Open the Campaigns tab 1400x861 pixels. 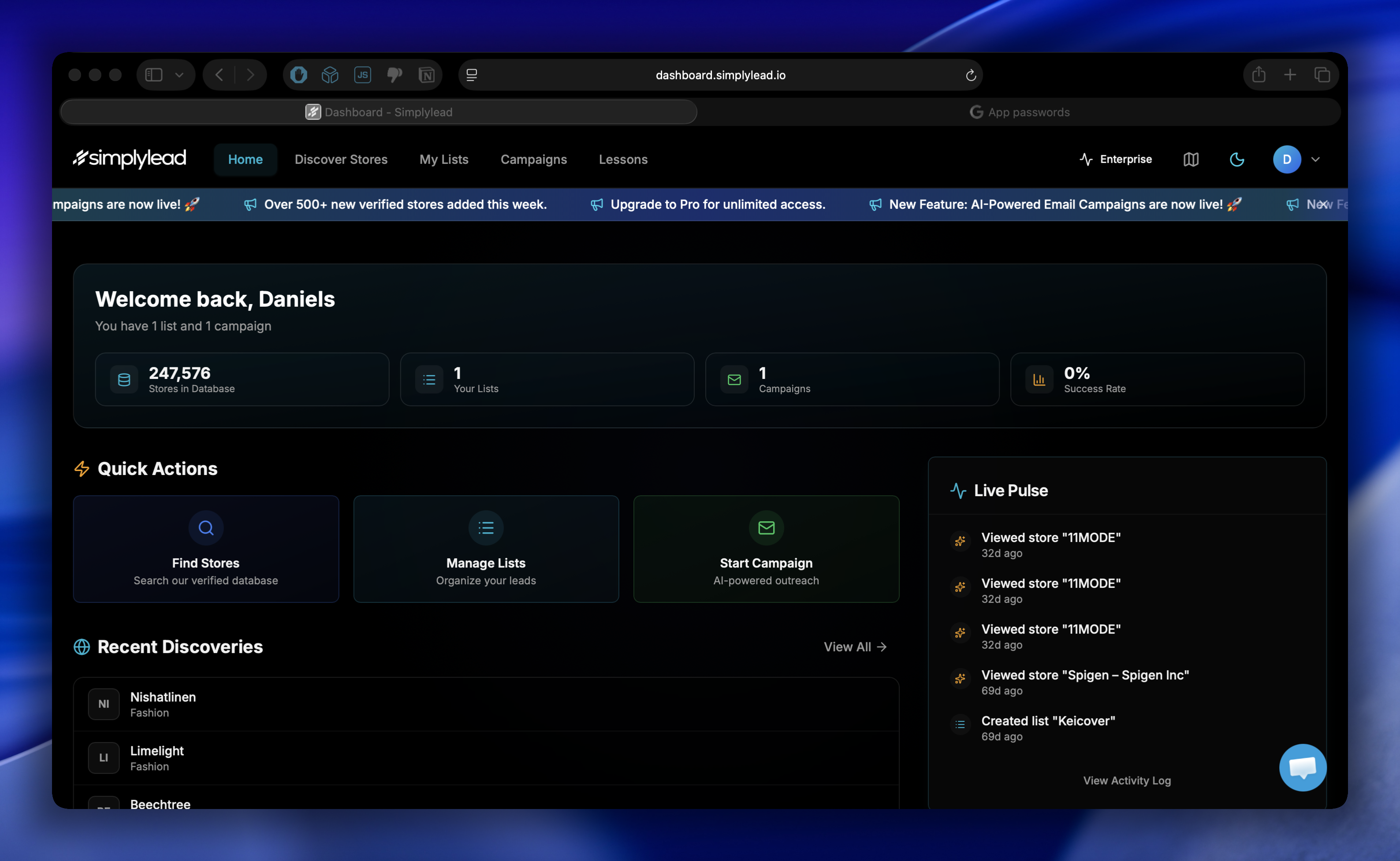pyautogui.click(x=533, y=160)
